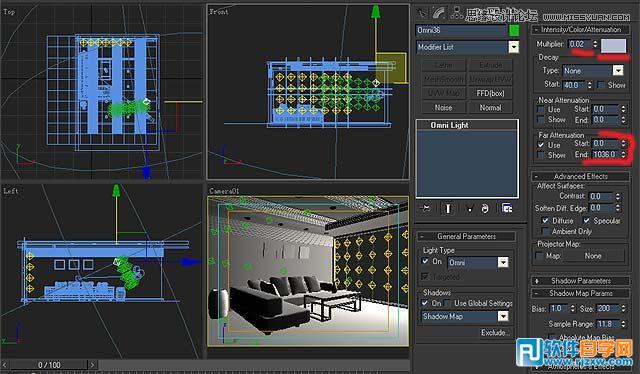Uncheck the Diffuse checkbox
The height and width of the screenshot is (374, 640).
tap(545, 220)
